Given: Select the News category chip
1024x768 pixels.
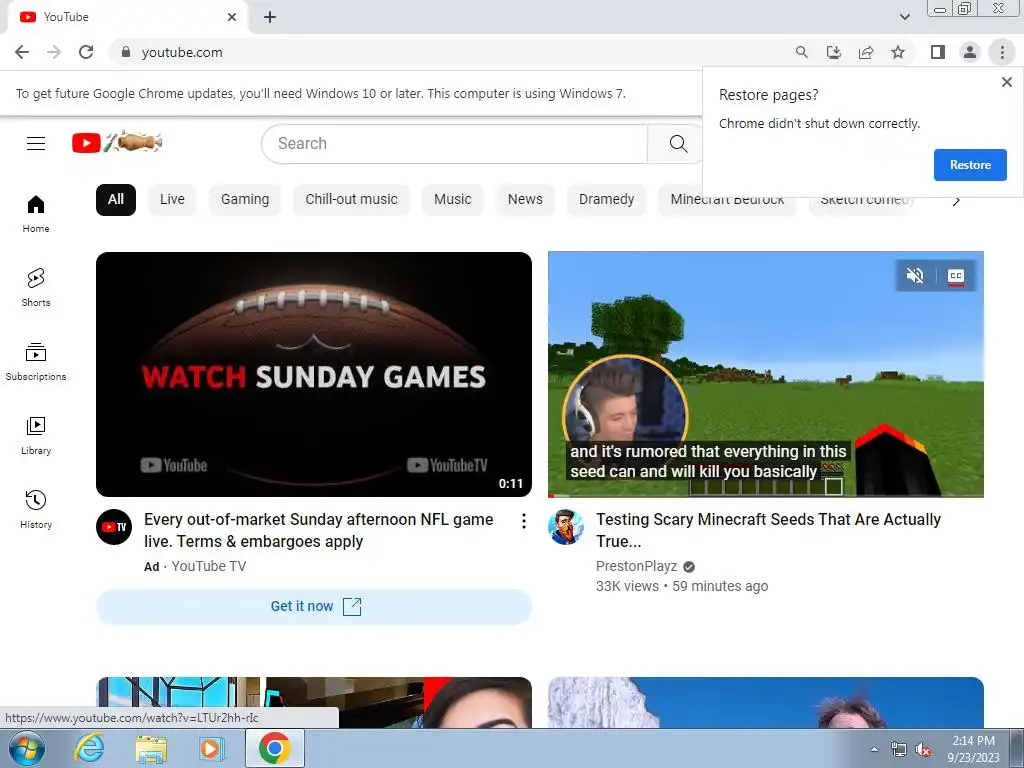Looking at the screenshot, I should tap(525, 200).
